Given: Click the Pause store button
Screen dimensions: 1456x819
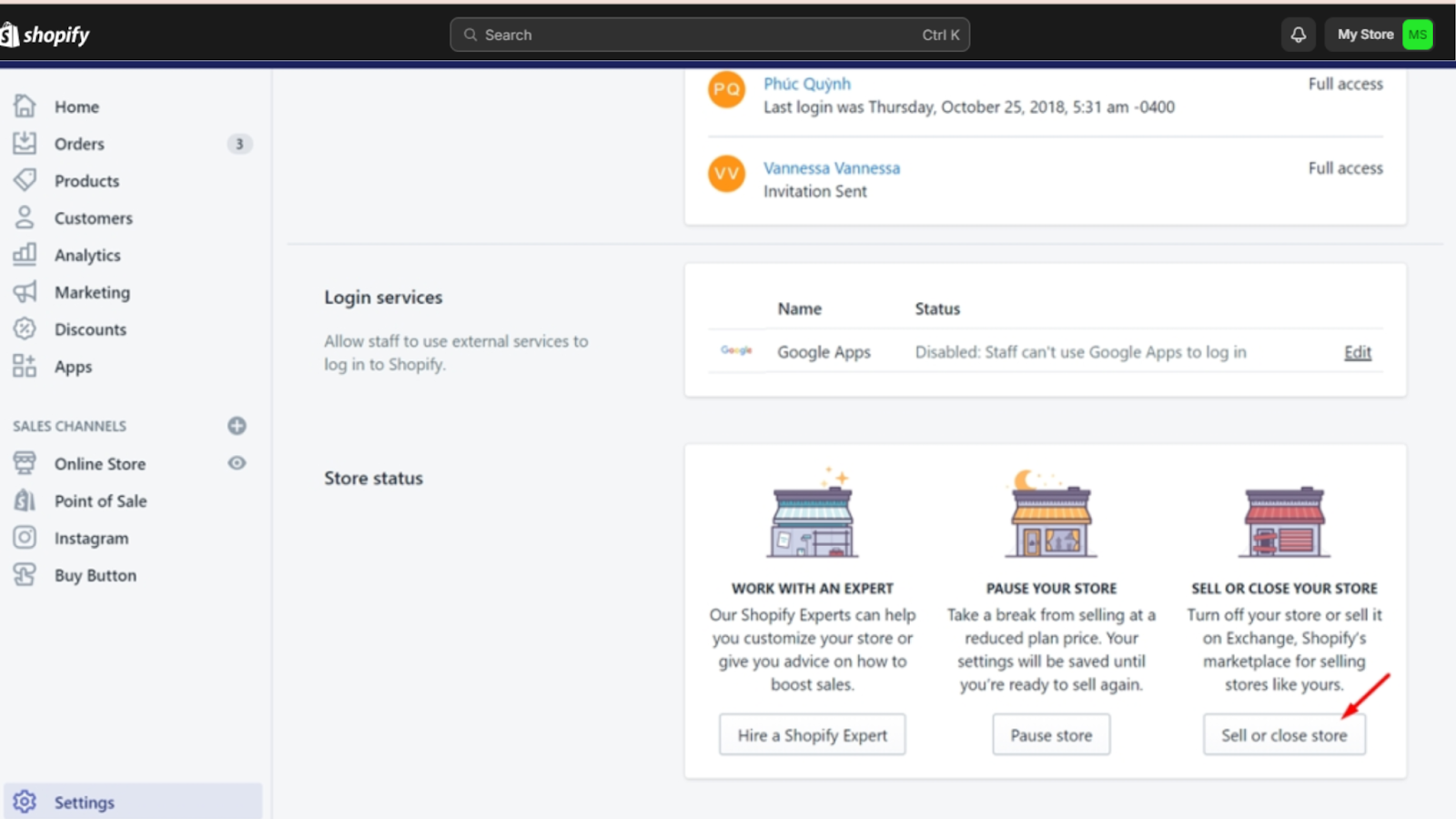Looking at the screenshot, I should (x=1051, y=734).
